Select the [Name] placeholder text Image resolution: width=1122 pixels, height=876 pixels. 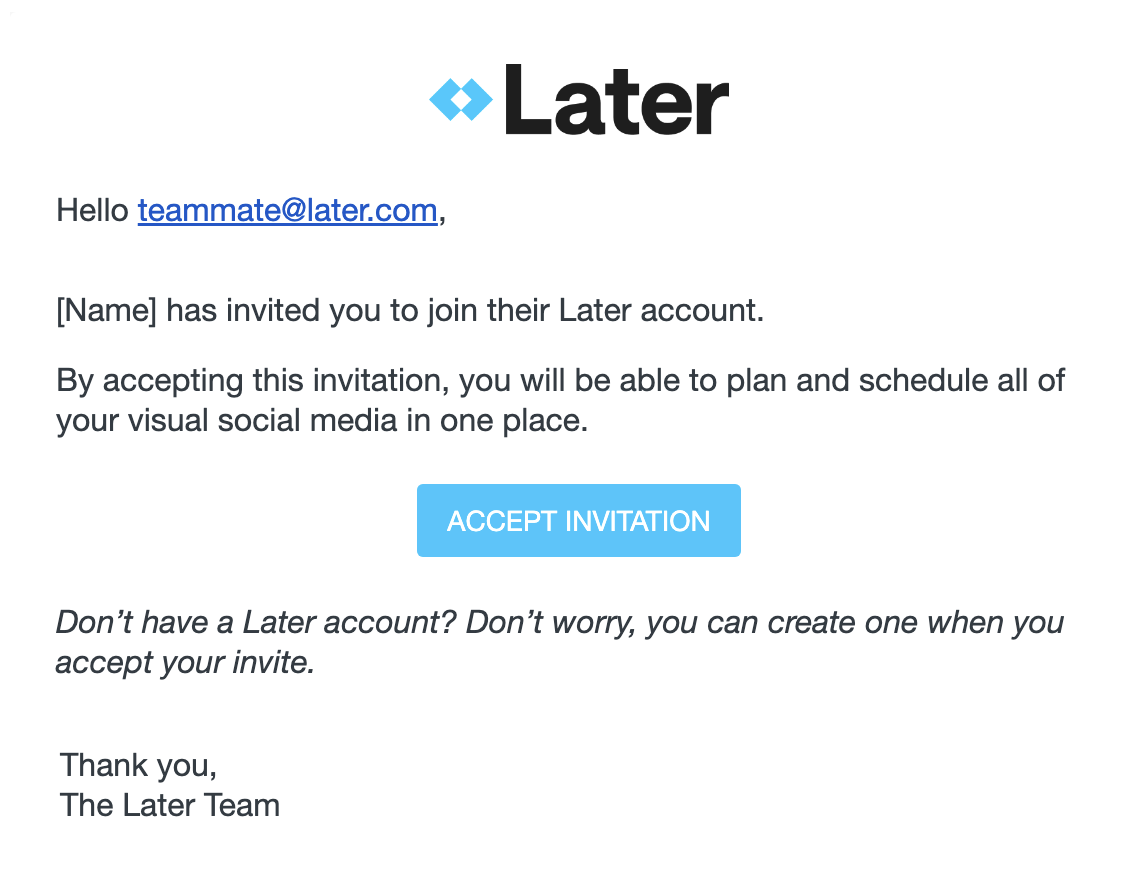pyautogui.click(x=106, y=311)
